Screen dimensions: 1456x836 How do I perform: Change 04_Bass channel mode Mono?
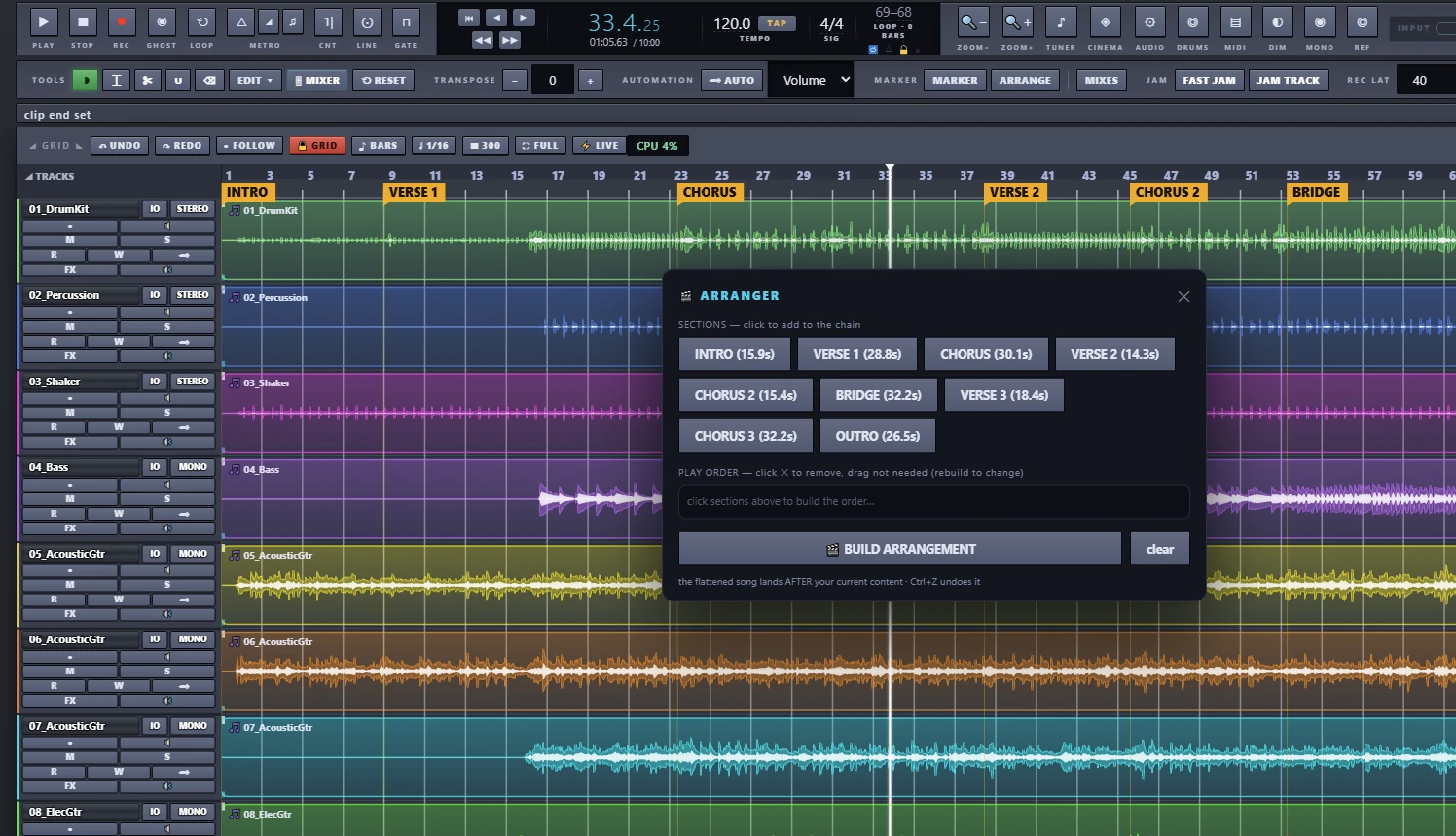coord(193,467)
